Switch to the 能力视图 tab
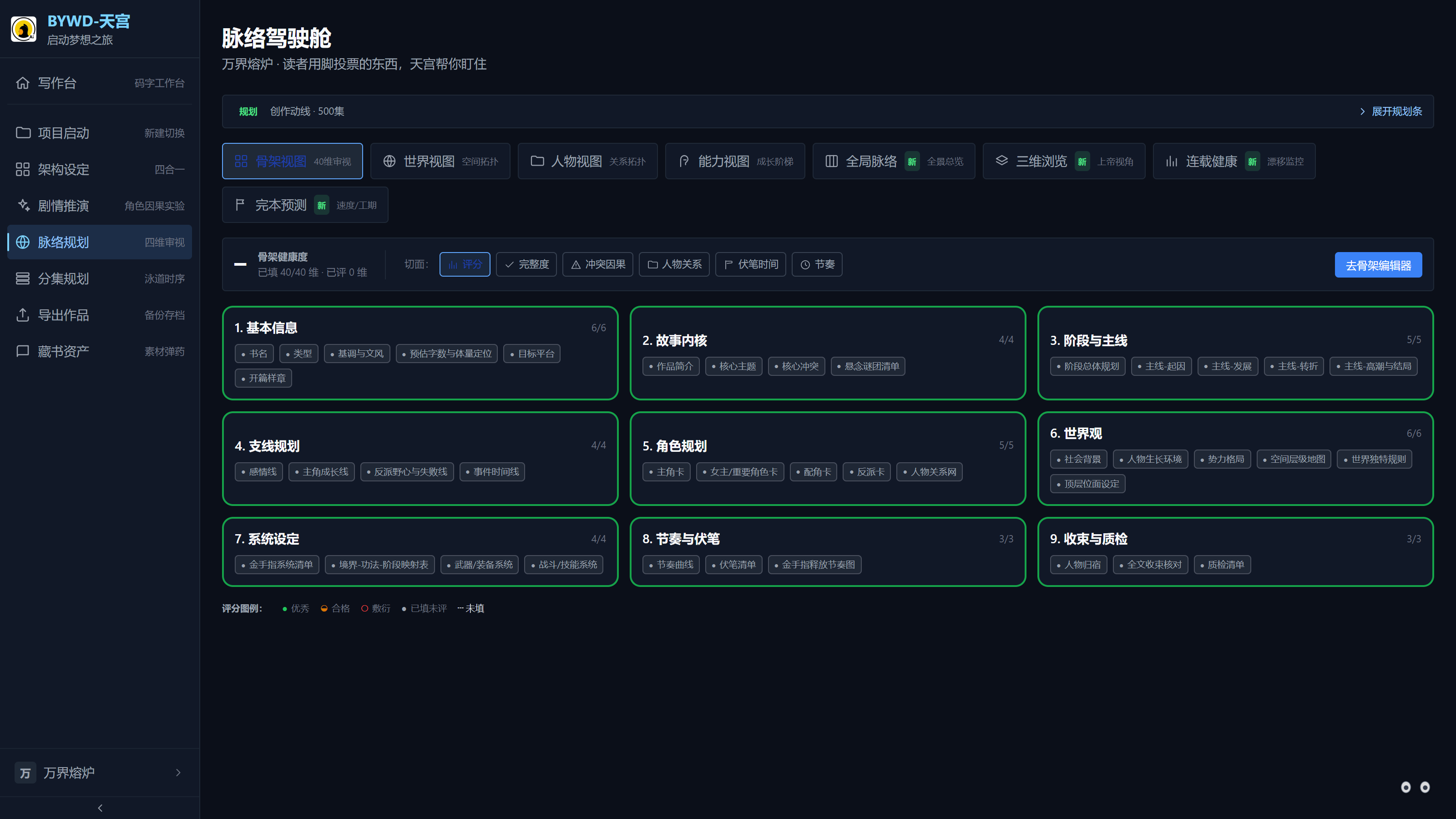 (x=735, y=161)
